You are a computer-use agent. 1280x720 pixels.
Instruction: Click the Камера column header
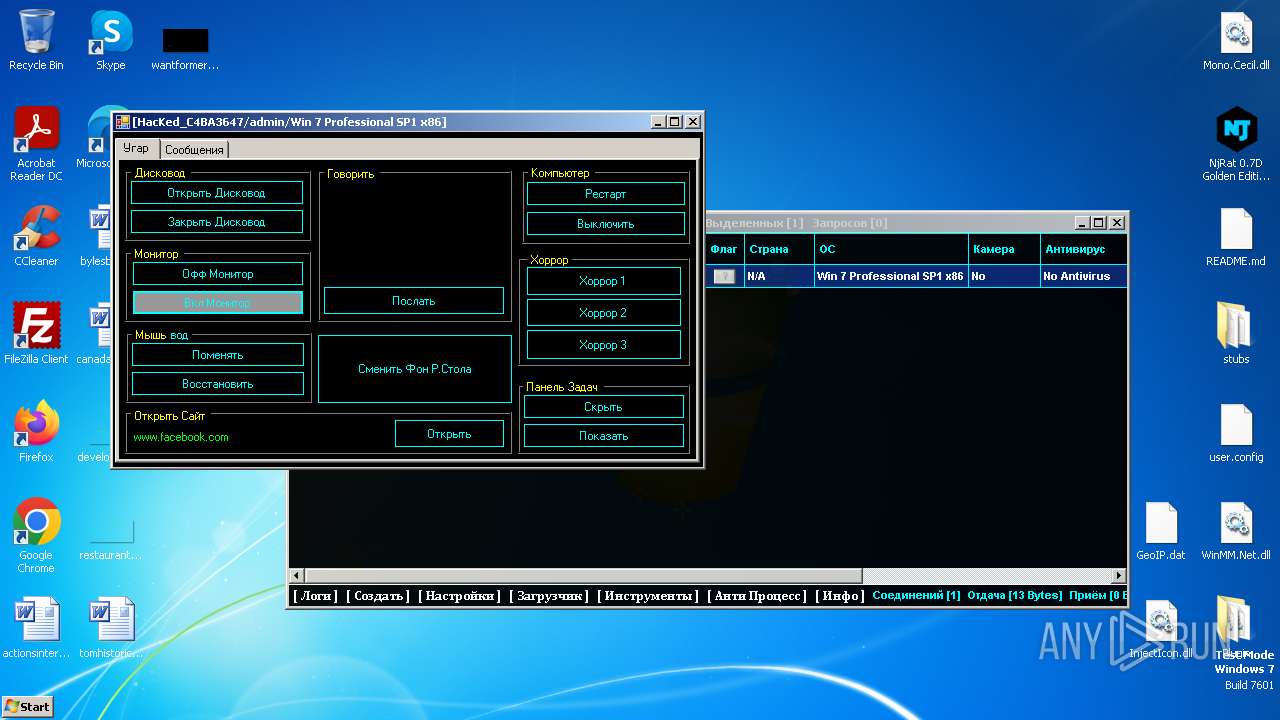1003,249
